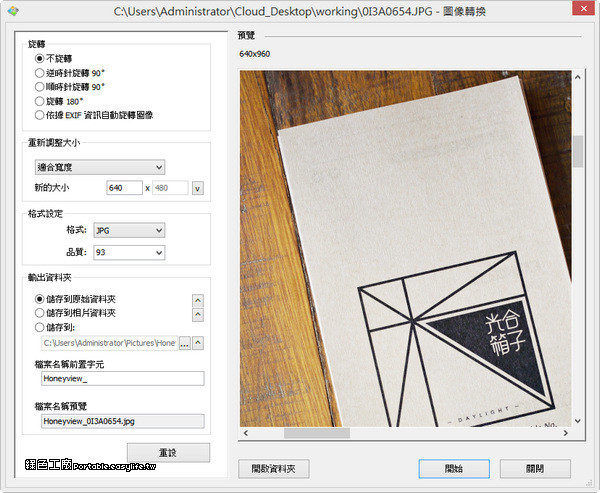Select 儲存到相片資料夾 save option
This screenshot has width=600, height=493.
pos(75,313)
